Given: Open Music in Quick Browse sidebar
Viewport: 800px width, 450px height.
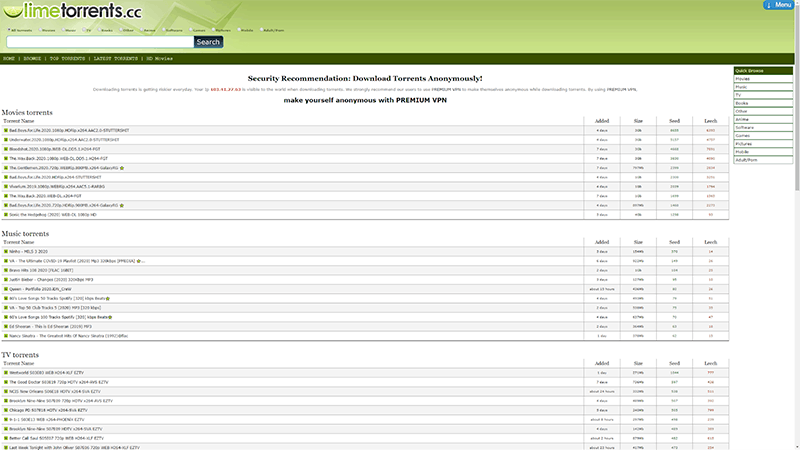Looking at the screenshot, I should [763, 87].
